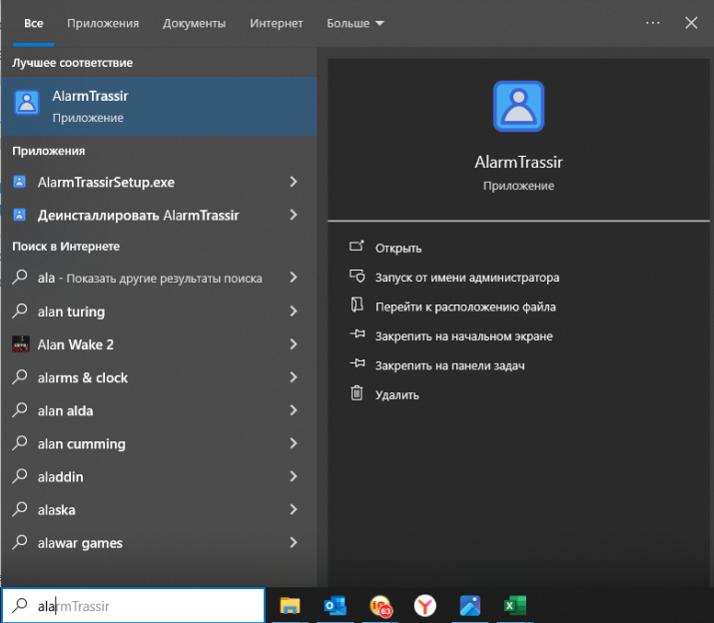Click the 1C taskbar icon with red badge
The image size is (714, 623).
click(x=380, y=606)
